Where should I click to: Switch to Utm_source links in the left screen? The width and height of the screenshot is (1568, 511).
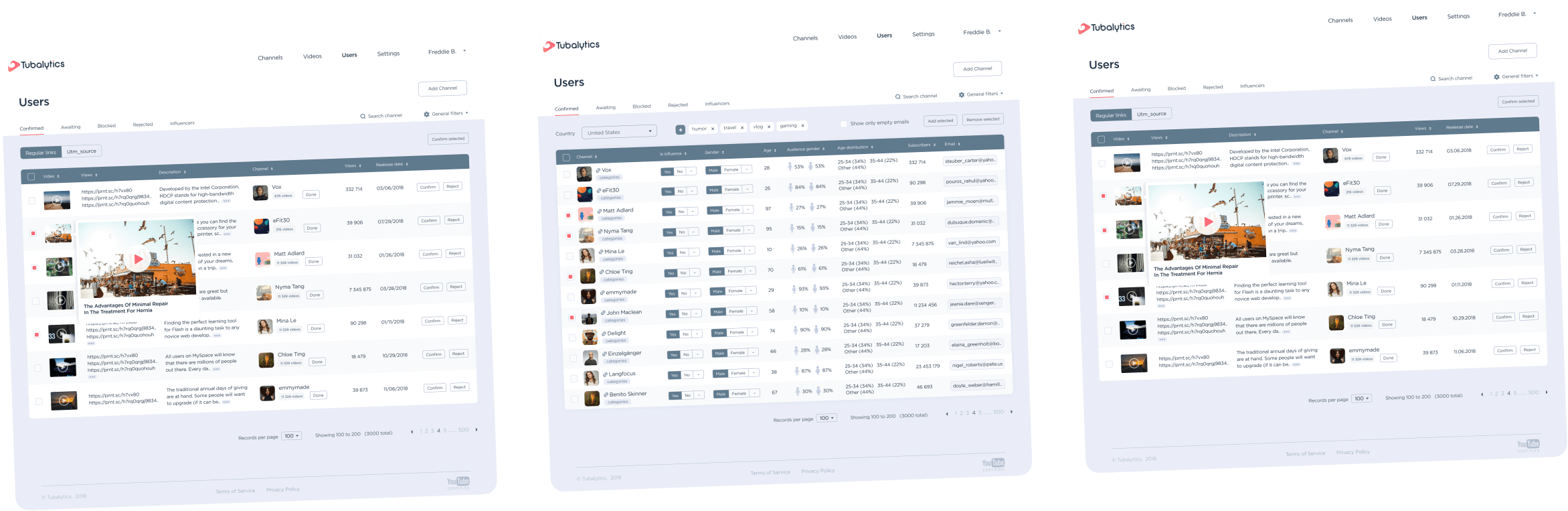pyautogui.click(x=82, y=151)
